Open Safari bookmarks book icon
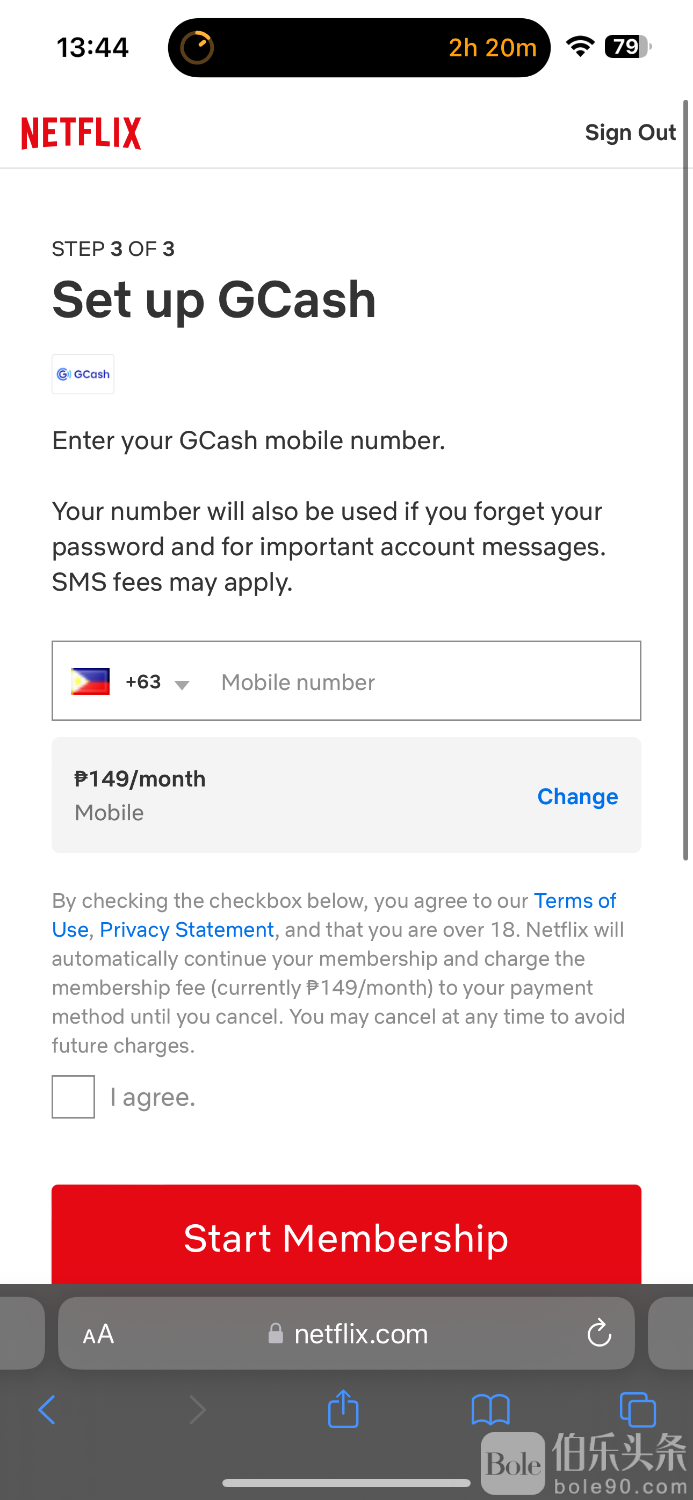The image size is (693, 1500). (490, 1410)
